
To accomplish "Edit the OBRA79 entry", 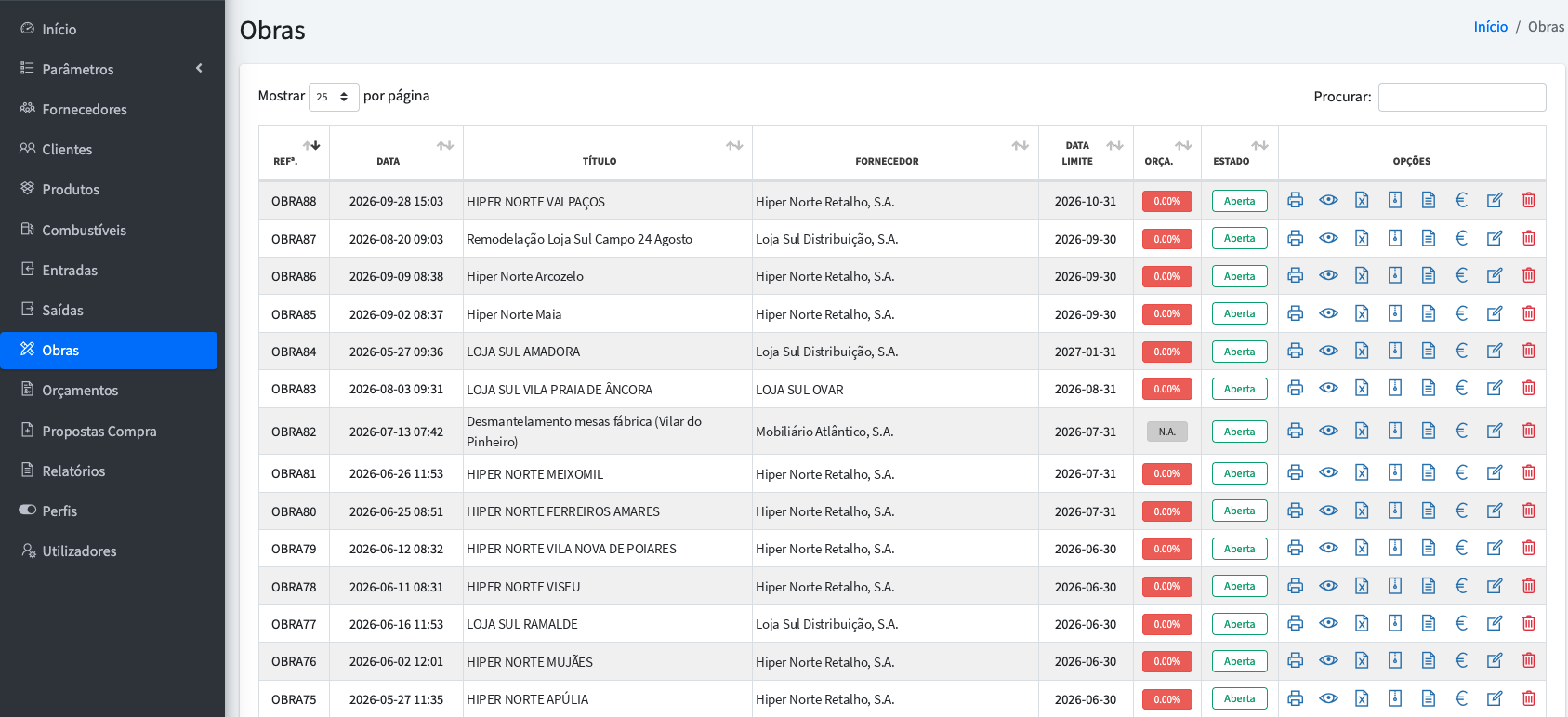I will 1495,548.
